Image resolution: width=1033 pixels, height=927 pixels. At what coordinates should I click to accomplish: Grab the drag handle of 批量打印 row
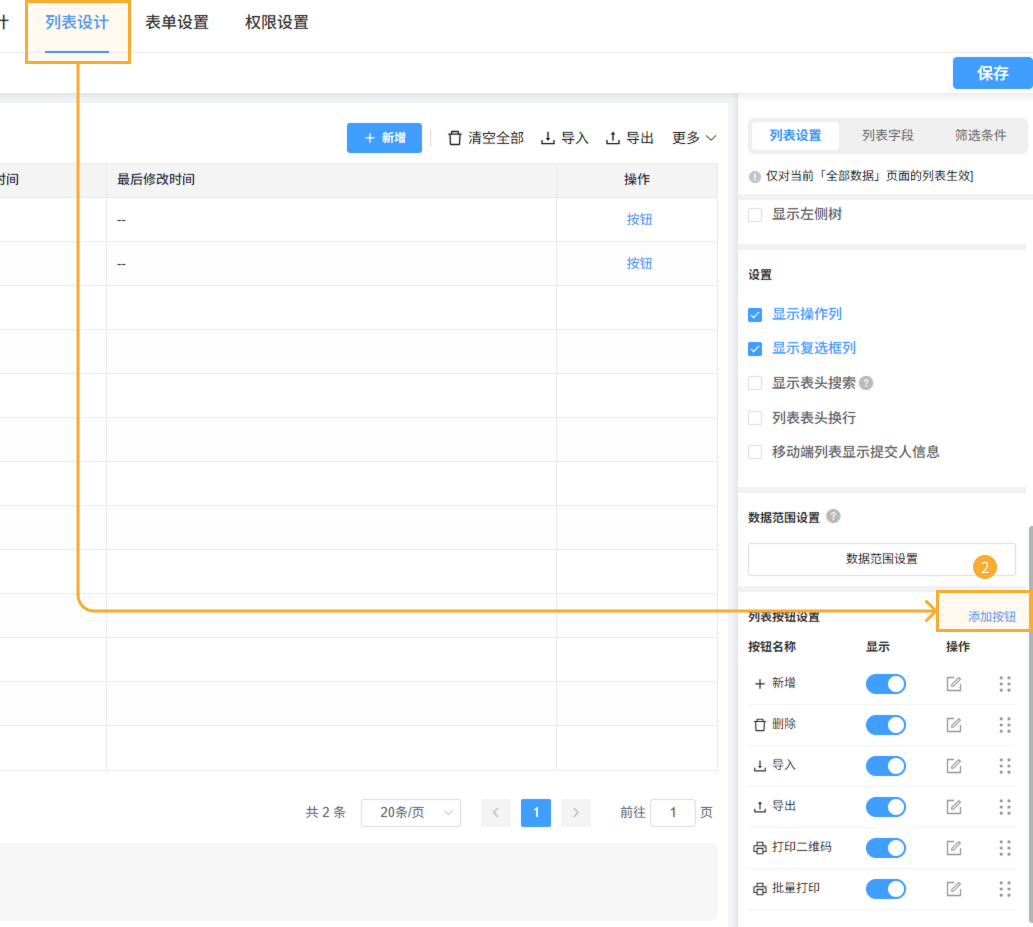(x=1005, y=889)
